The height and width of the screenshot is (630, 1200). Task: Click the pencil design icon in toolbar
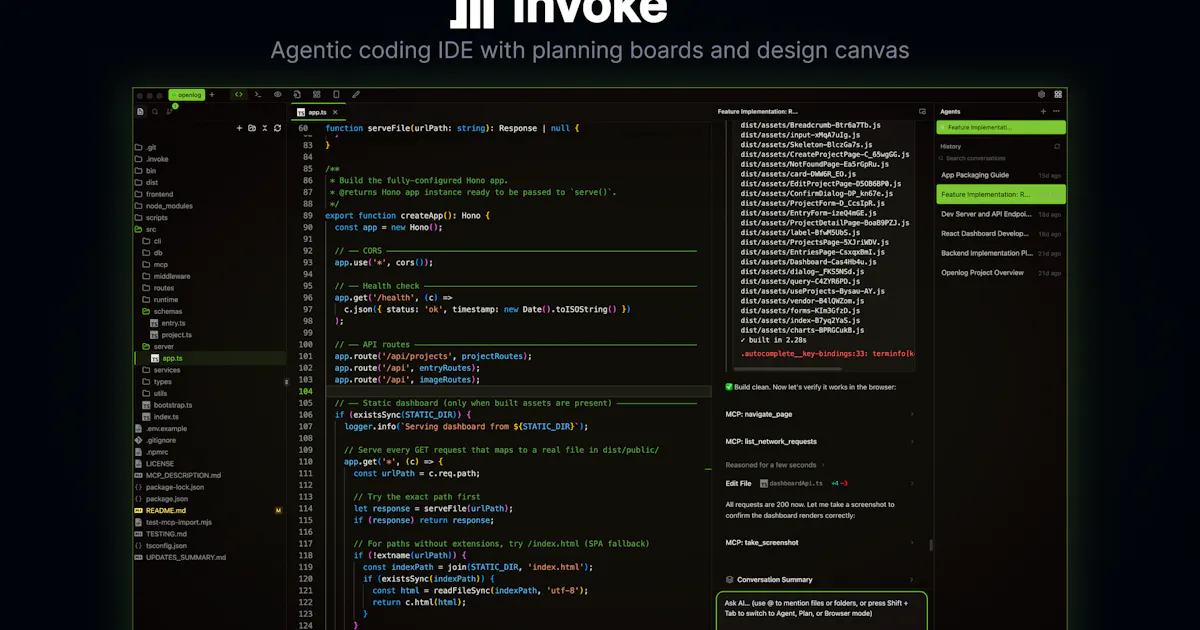click(355, 95)
